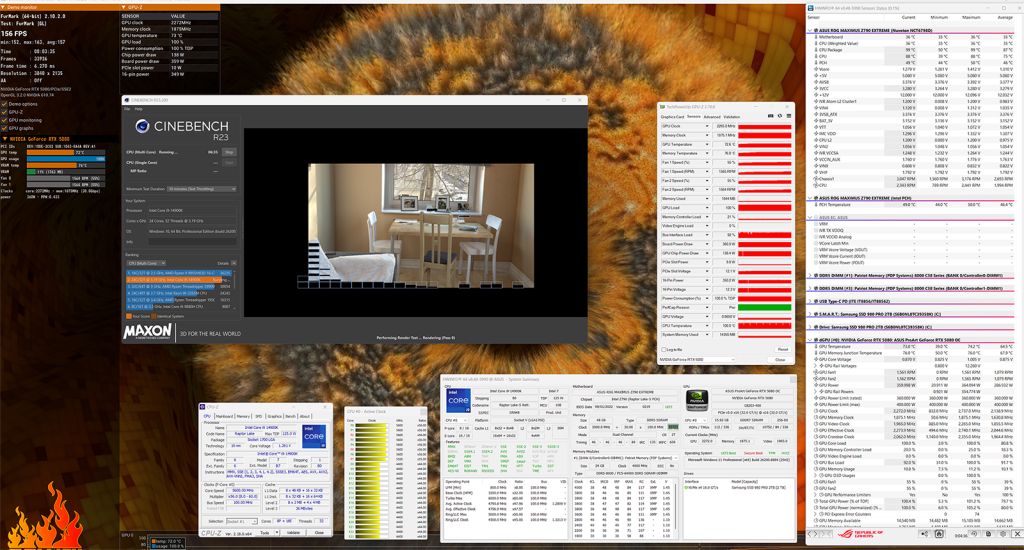Open the Graphics tab in CPU-Z
The width and height of the screenshot is (1024, 550).
(x=274, y=416)
